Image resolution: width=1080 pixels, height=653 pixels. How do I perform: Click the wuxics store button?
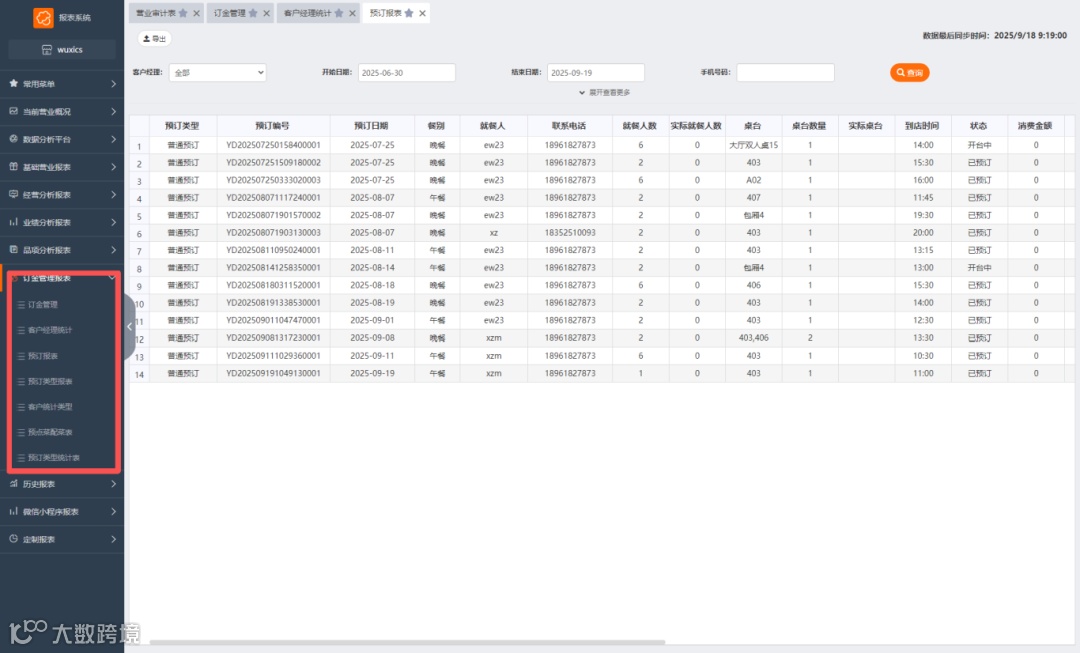coord(62,50)
